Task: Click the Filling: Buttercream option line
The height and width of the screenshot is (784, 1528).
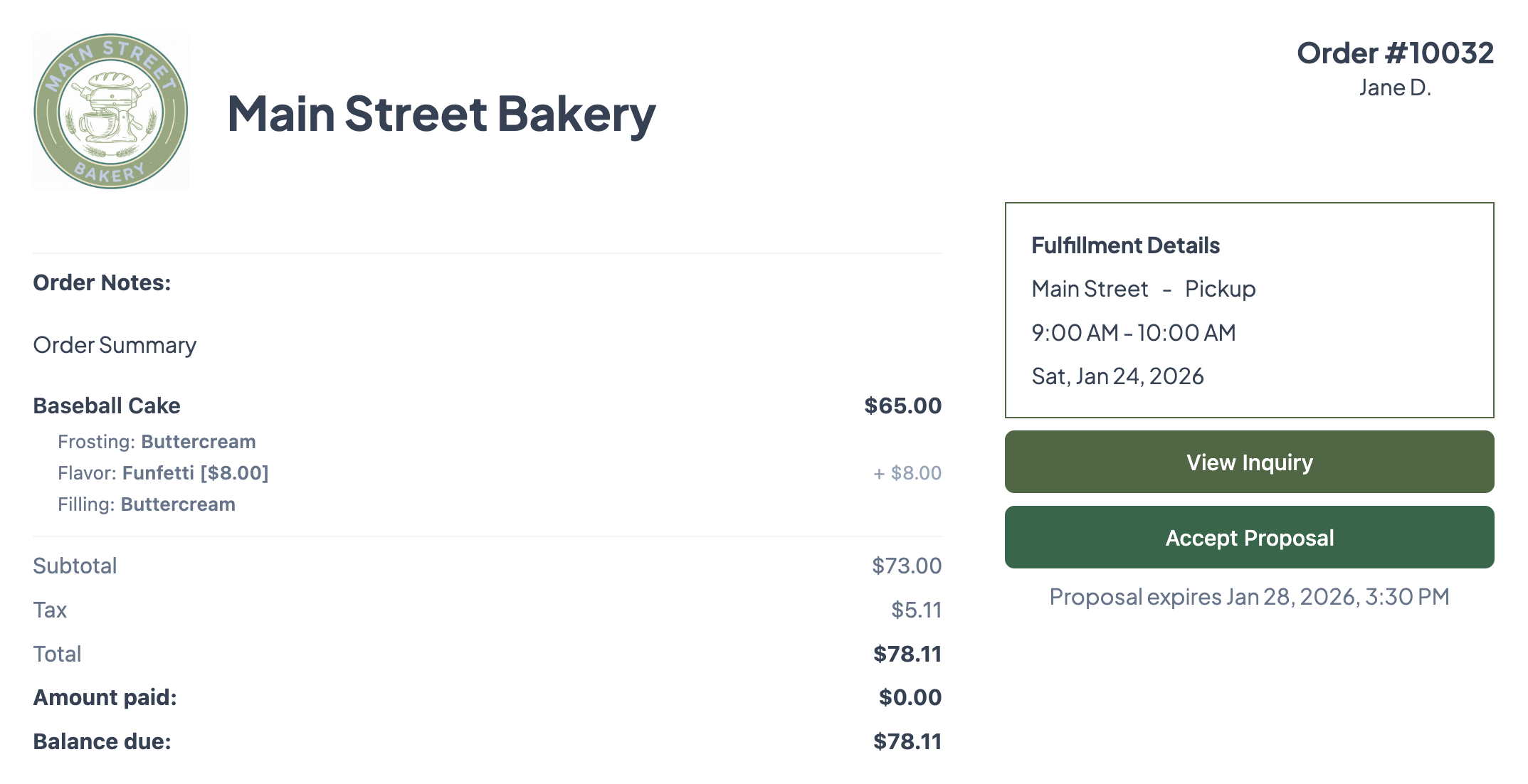Action: click(147, 504)
